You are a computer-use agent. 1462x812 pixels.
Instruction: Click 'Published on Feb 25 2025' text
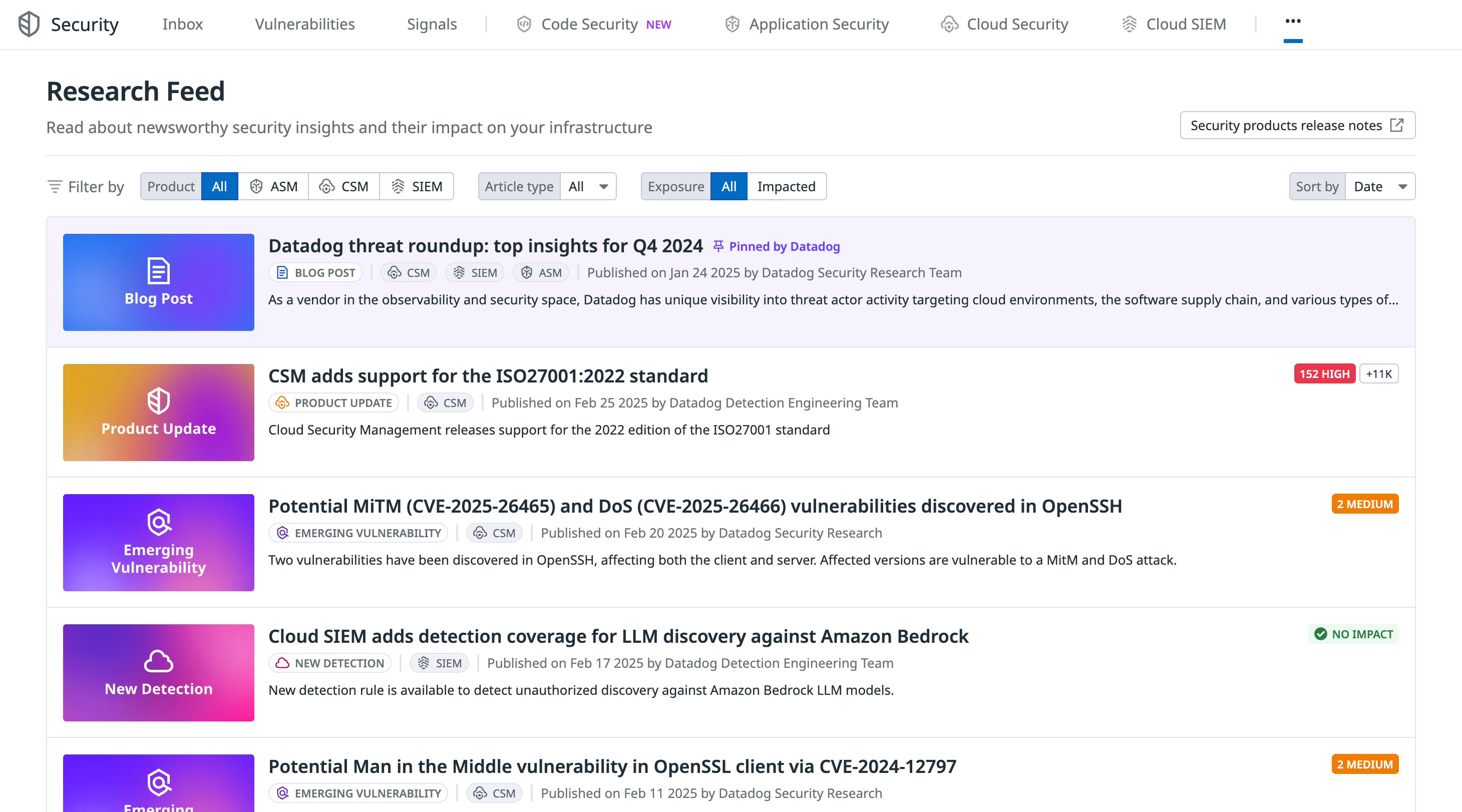click(x=569, y=403)
